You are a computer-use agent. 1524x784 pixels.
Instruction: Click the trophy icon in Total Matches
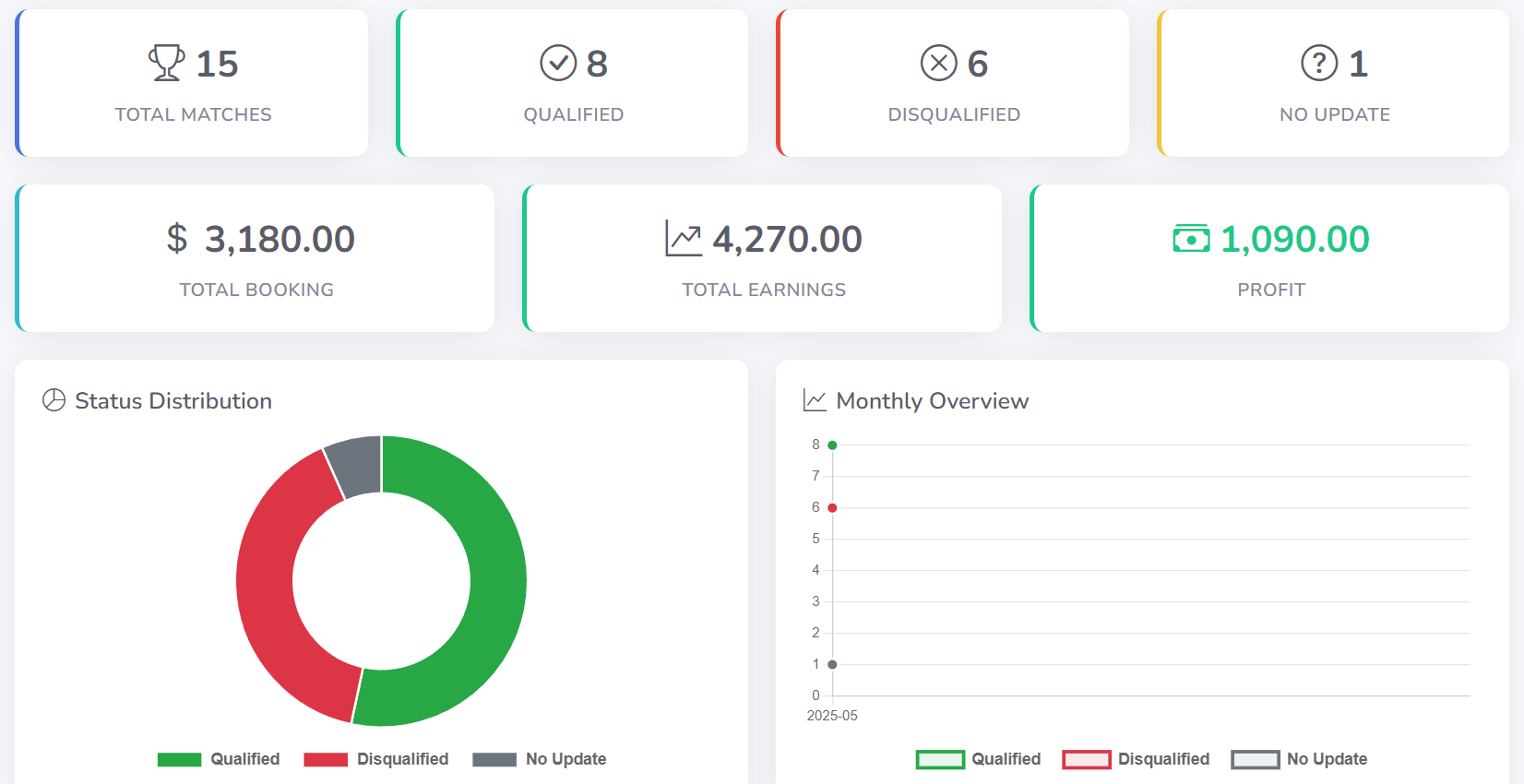(167, 64)
